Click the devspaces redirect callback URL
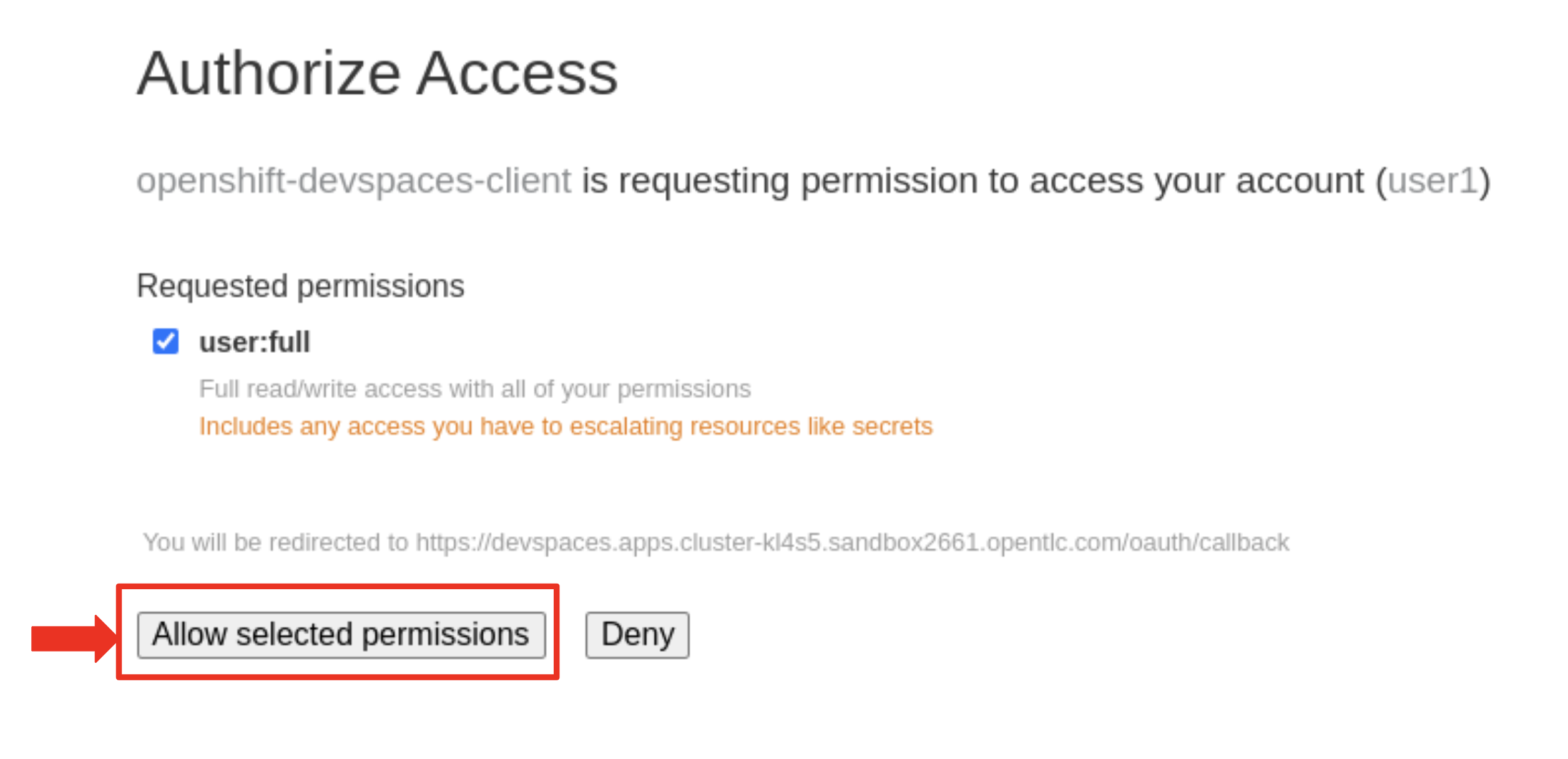Viewport: 1568px width, 759px height. click(x=852, y=542)
